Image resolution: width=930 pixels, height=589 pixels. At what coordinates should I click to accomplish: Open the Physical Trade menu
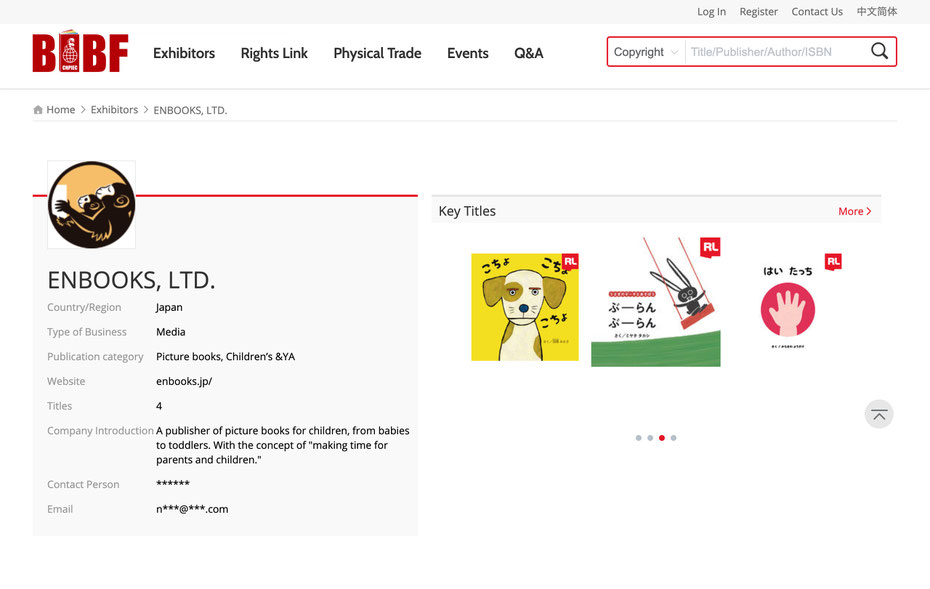tap(377, 53)
